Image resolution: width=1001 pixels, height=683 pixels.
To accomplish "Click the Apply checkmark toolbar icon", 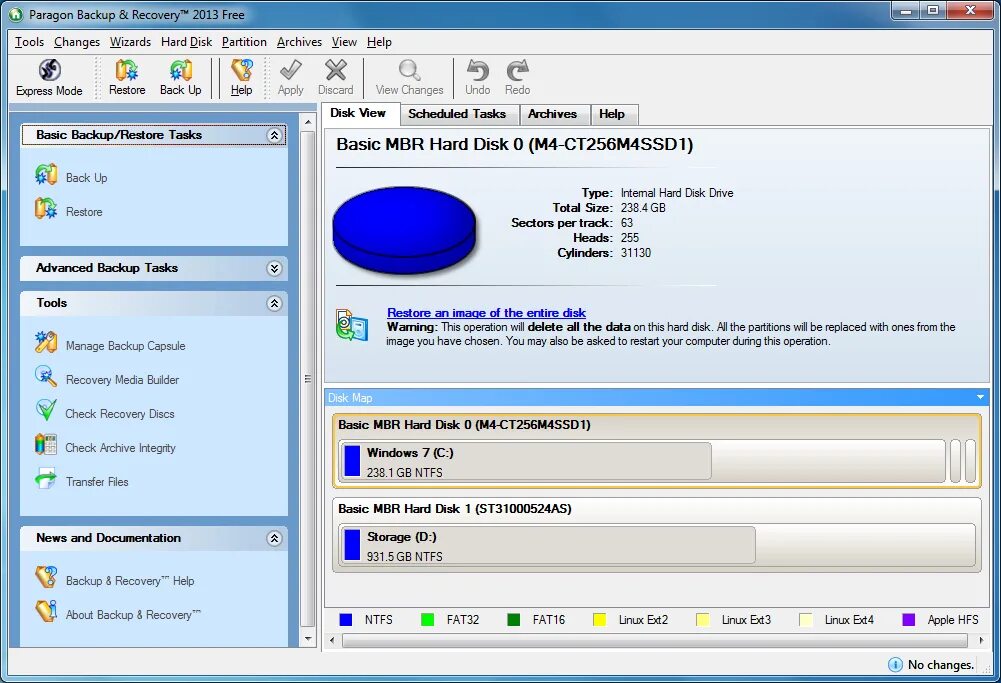I will tap(290, 78).
